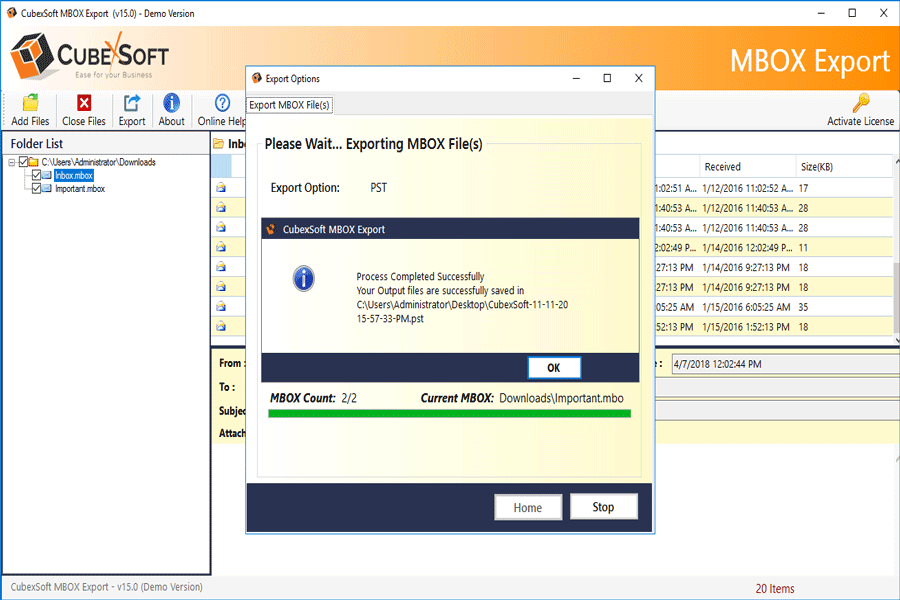Click the main window title bar app icon
900x600 pixels.
pos(11,13)
